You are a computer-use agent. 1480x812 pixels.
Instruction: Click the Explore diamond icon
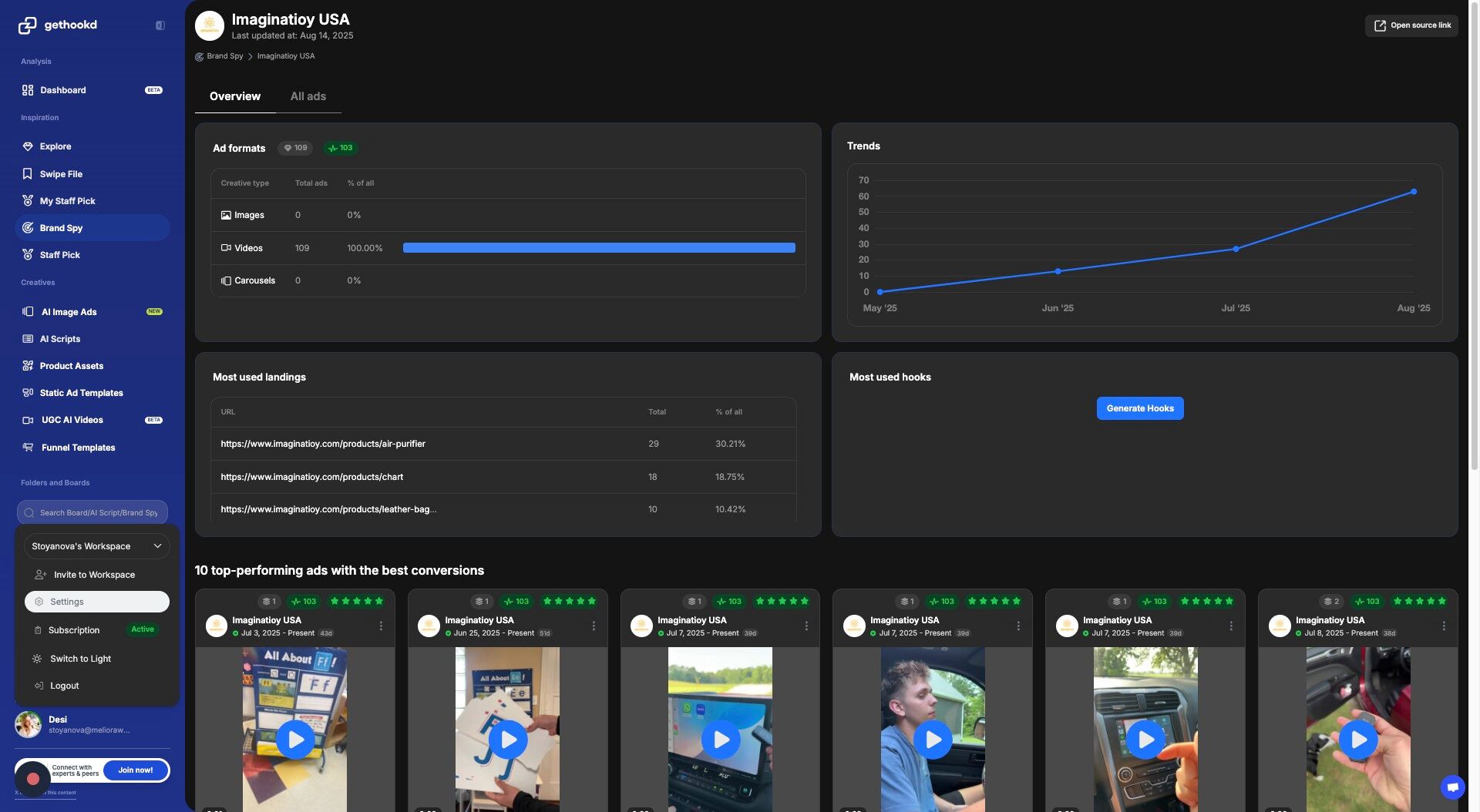coord(28,146)
